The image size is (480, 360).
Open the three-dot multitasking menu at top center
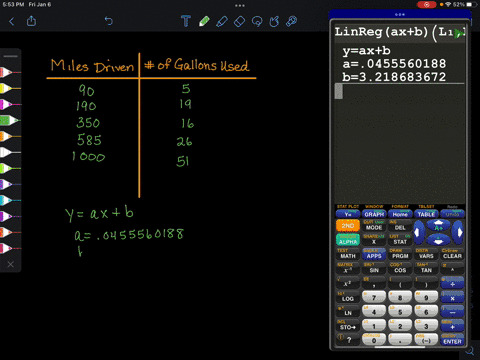(x=240, y=5)
